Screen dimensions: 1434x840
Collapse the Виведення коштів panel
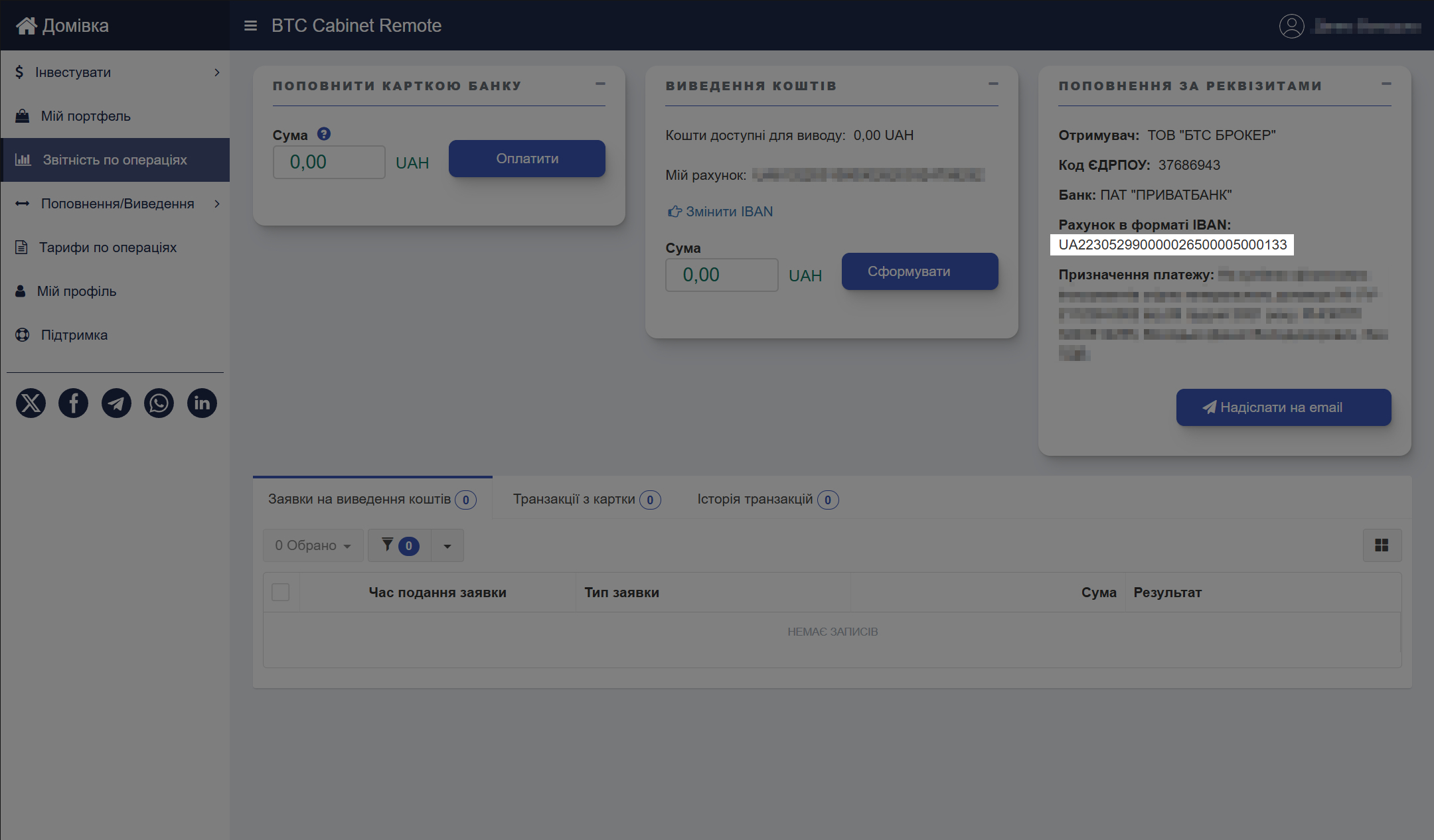pyautogui.click(x=993, y=84)
